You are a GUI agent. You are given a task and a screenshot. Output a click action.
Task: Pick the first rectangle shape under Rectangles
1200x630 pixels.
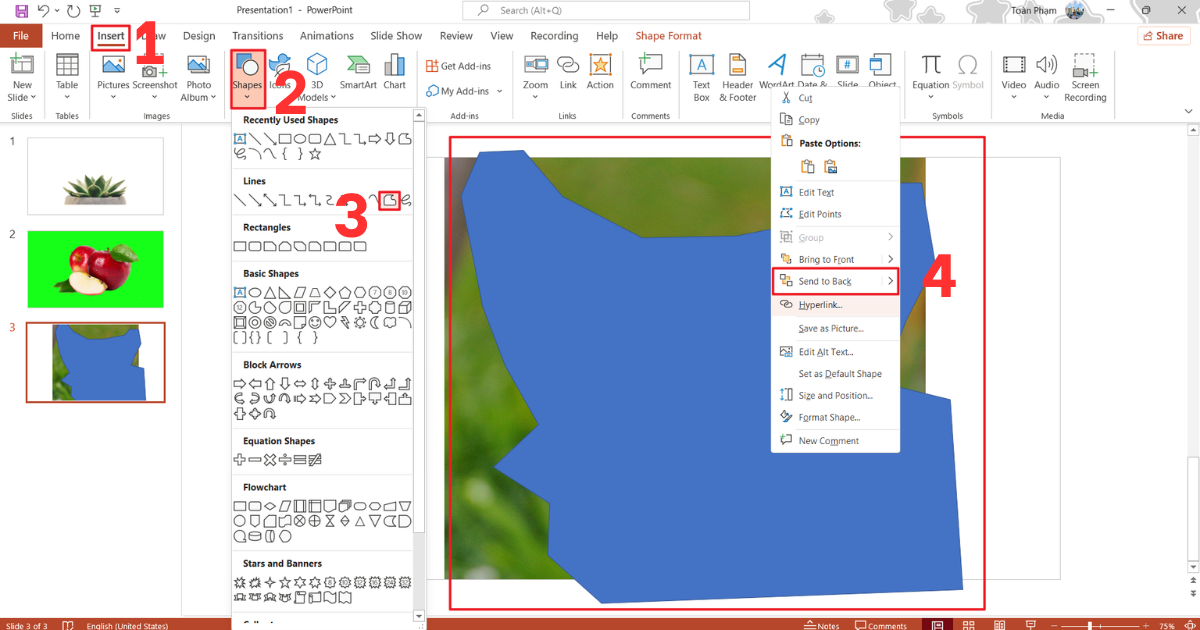point(239,246)
